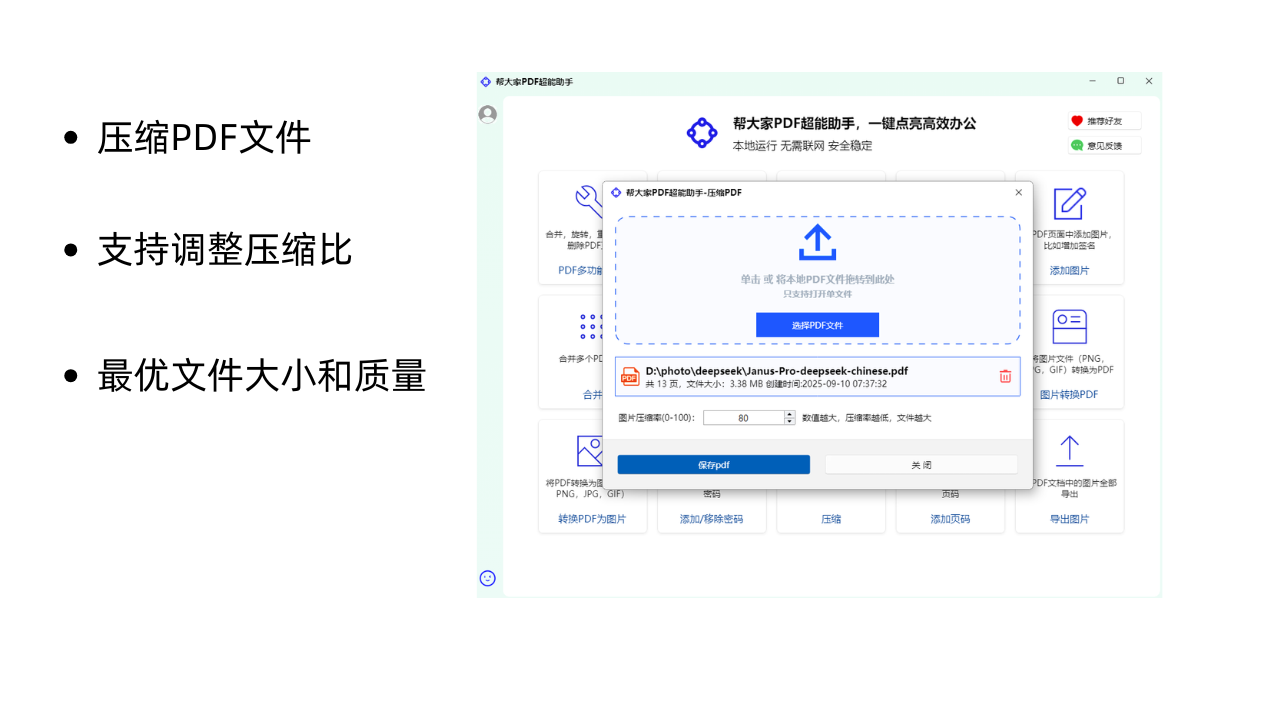Click the red trash icon to remove file
The width and height of the screenshot is (1280, 720).
point(1005,375)
